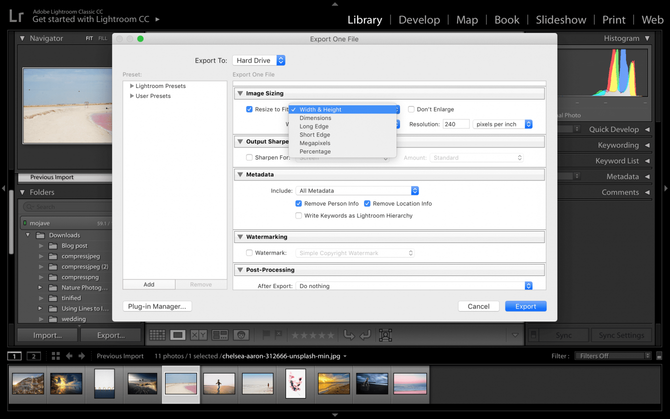Collapse left panels with left edge arrow

(x=3, y=188)
